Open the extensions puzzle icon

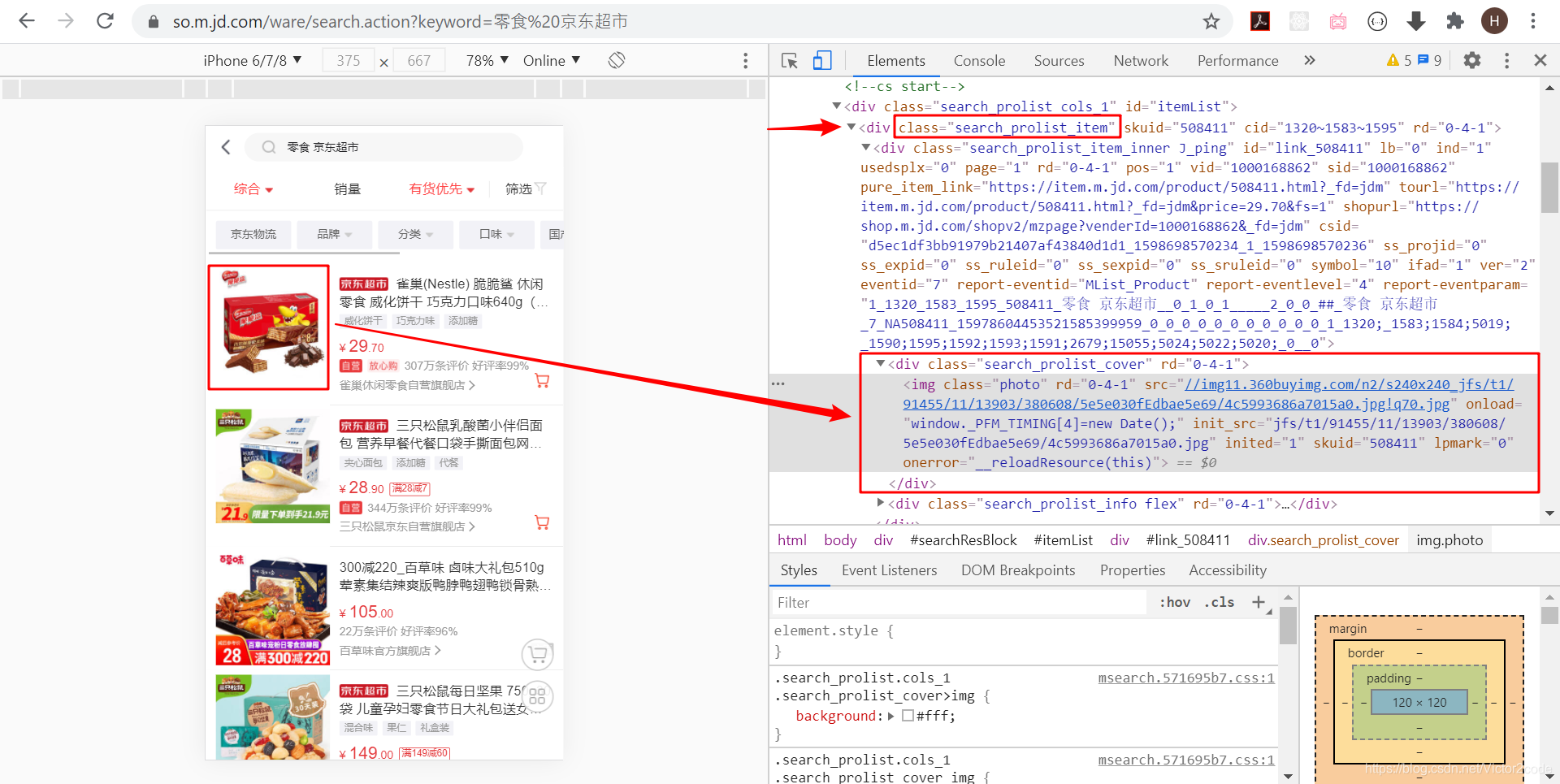point(1455,21)
